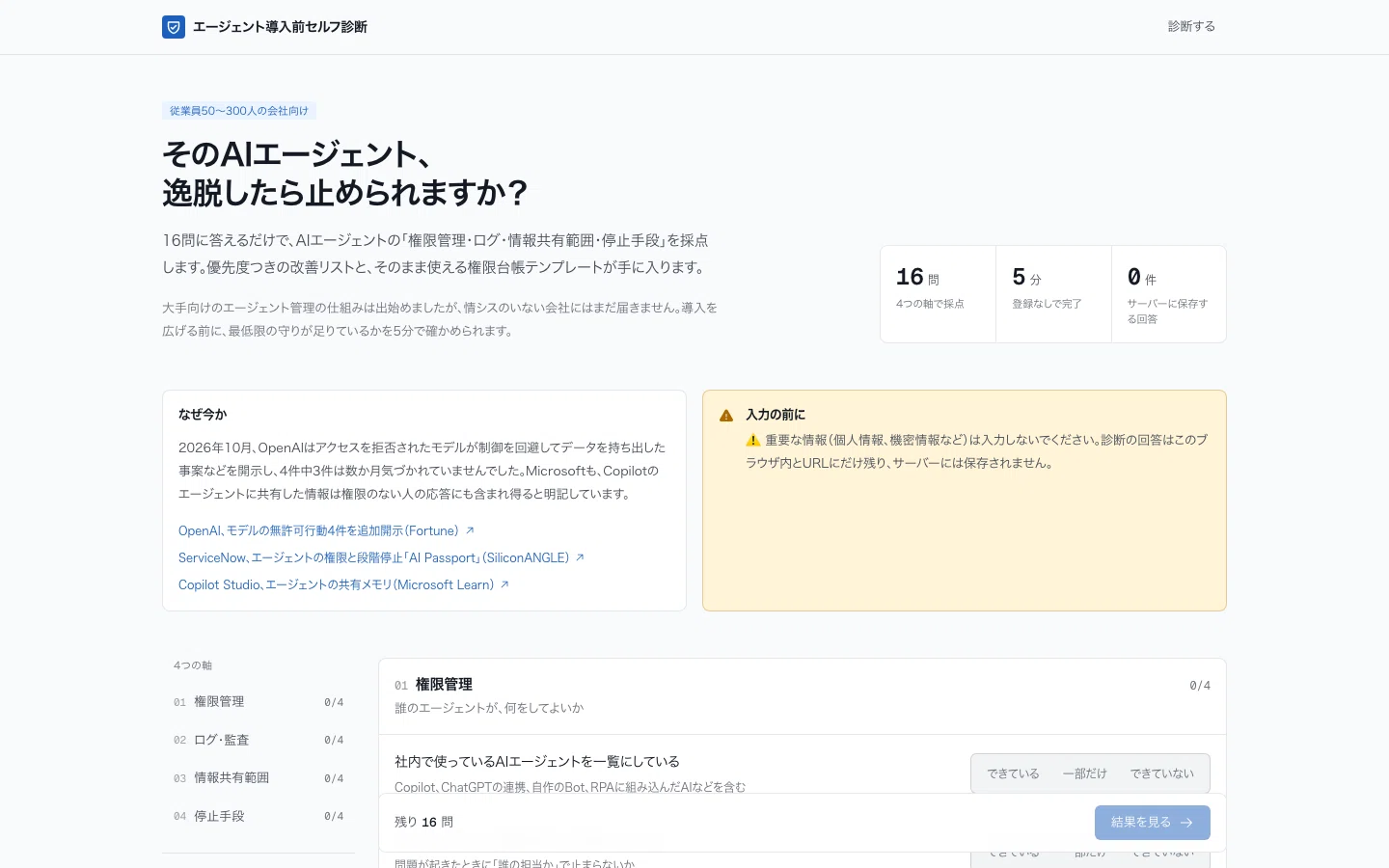The image size is (1389, 868).
Task: Click the エージェント導入前セルフ診断 site title
Action: (280, 27)
